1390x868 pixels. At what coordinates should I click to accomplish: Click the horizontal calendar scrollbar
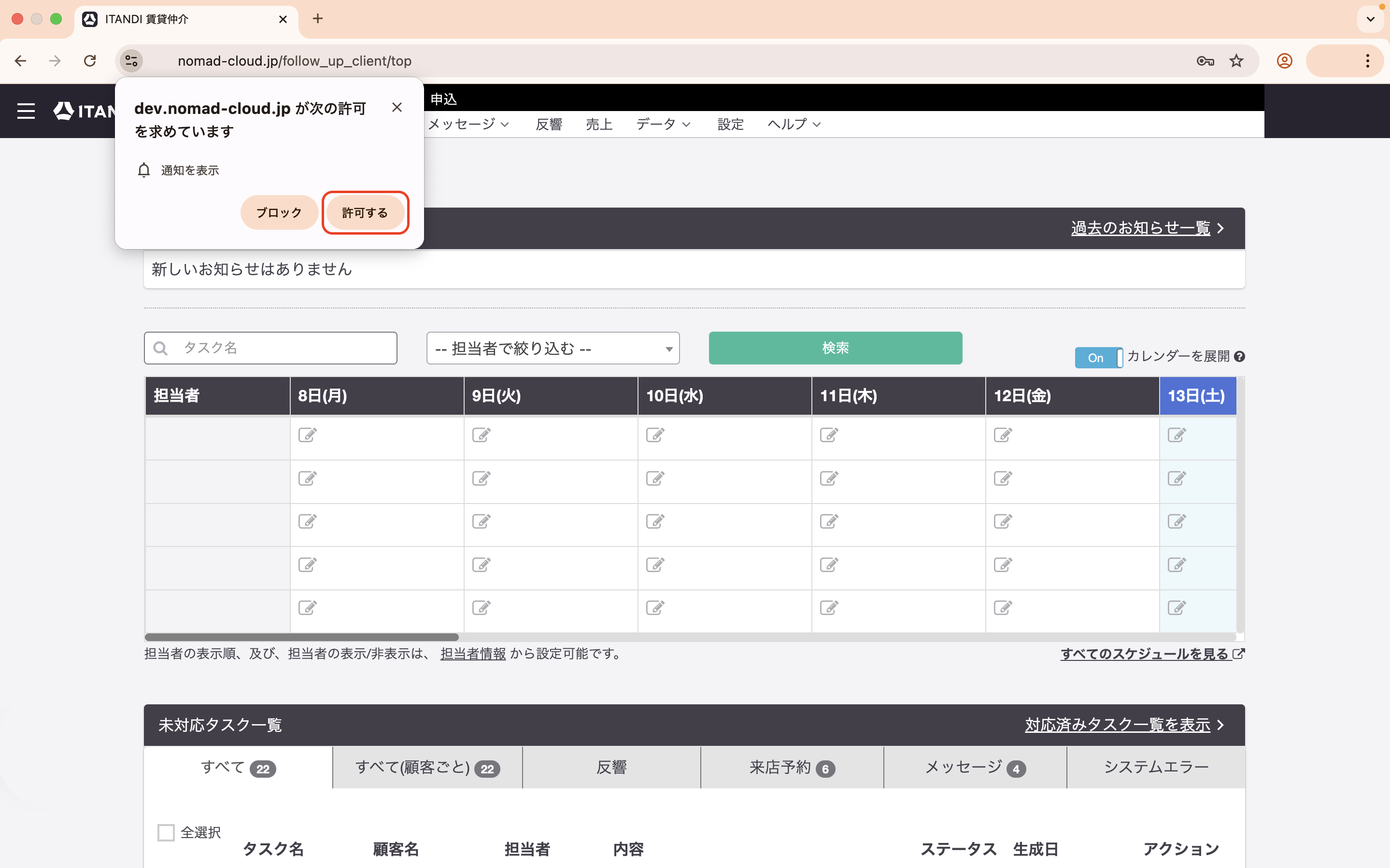pos(301,637)
